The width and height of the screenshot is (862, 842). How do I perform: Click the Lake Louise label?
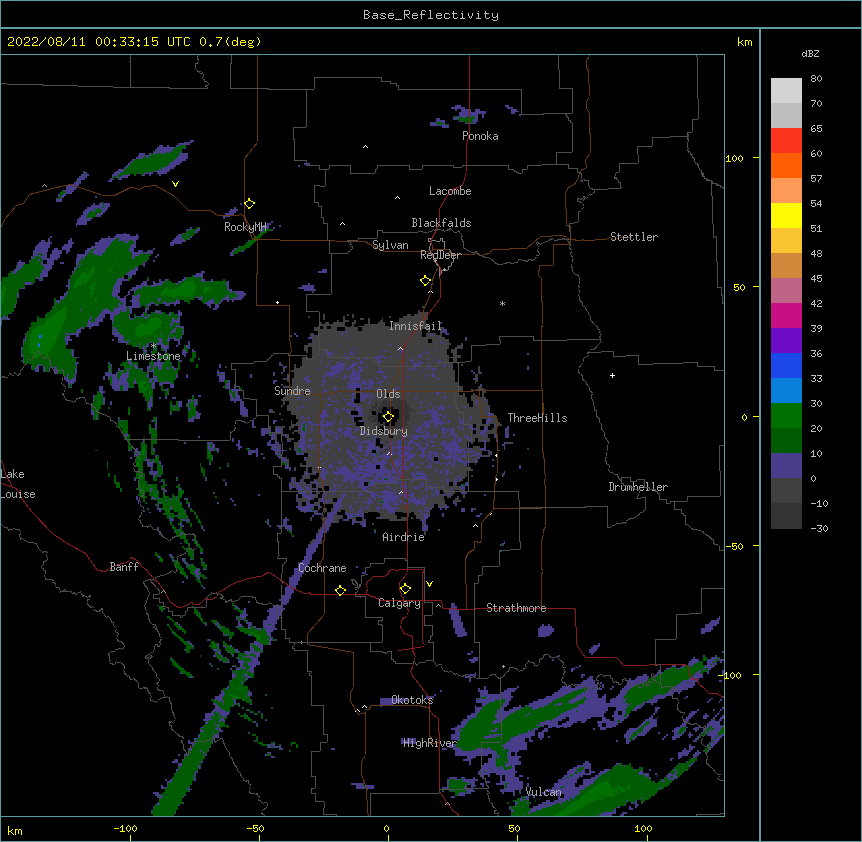(18, 484)
